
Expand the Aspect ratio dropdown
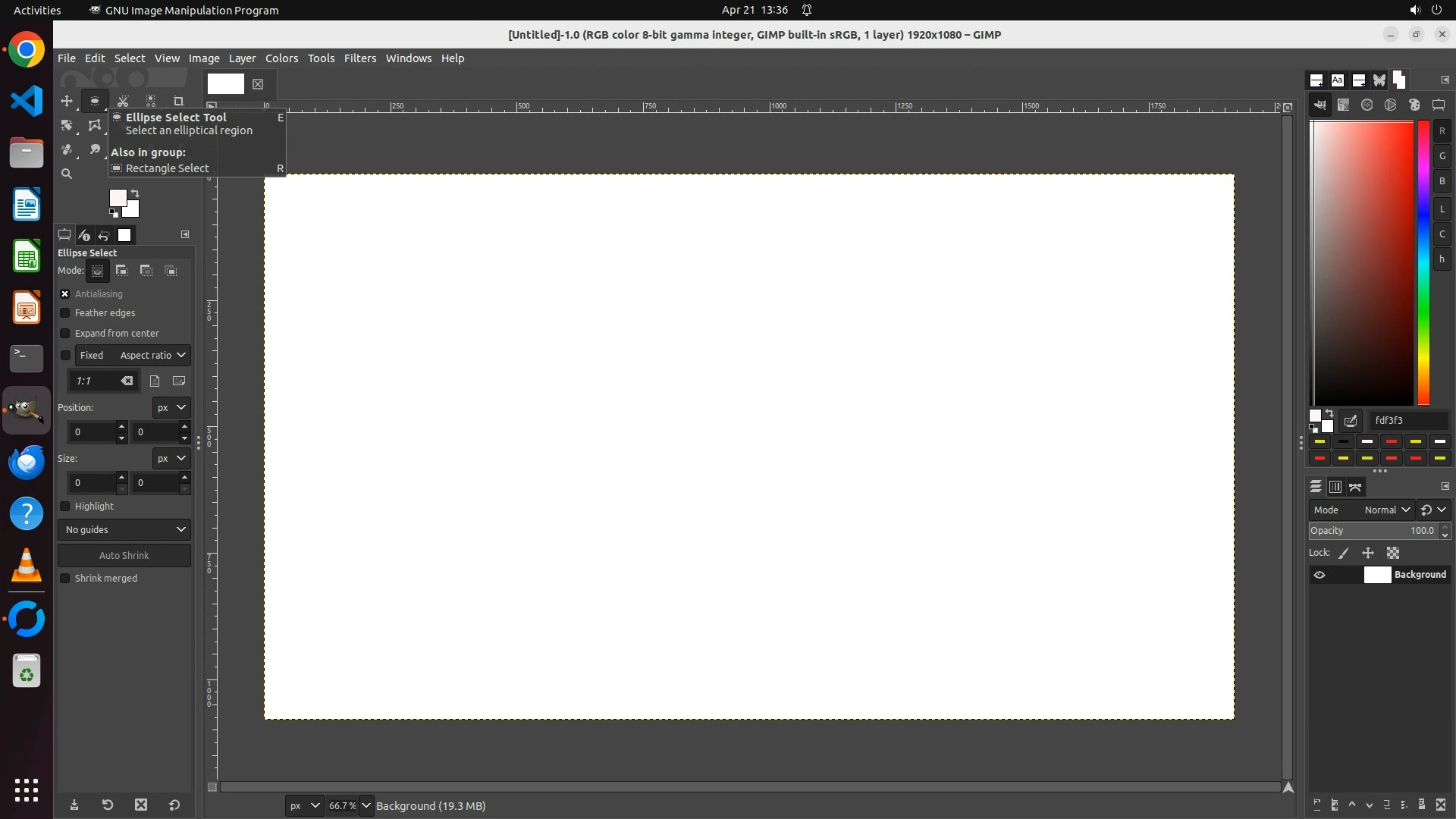click(152, 355)
